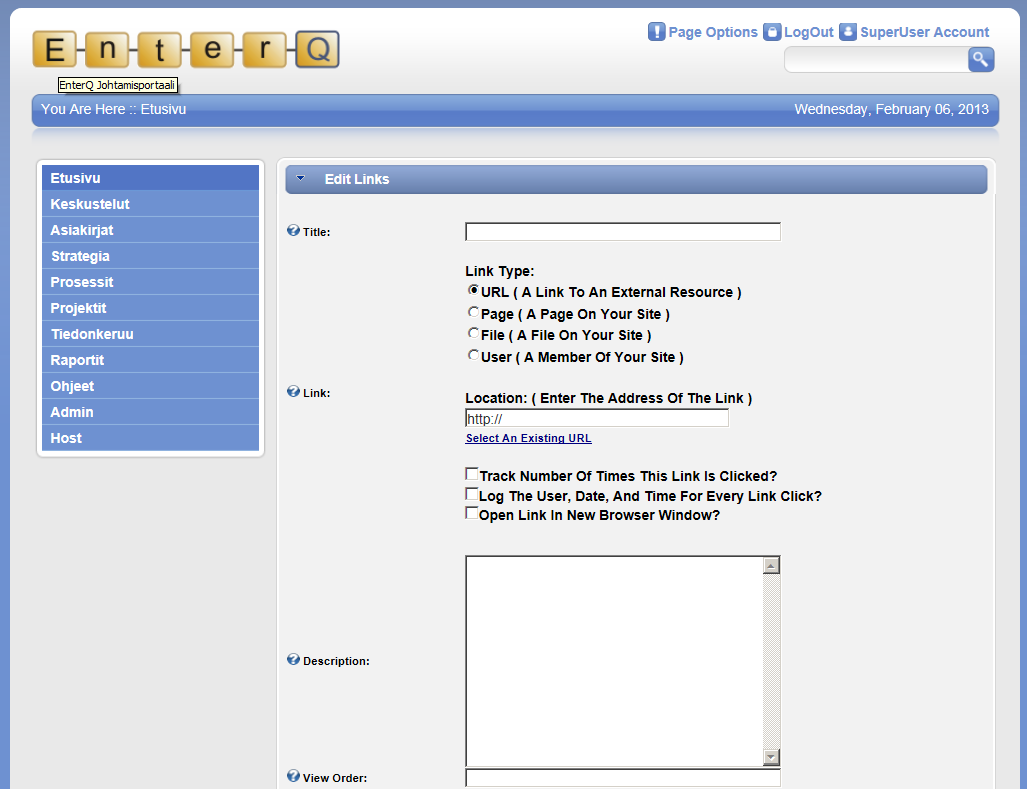Click the help icon beside Title
The height and width of the screenshot is (789, 1027).
293,230
